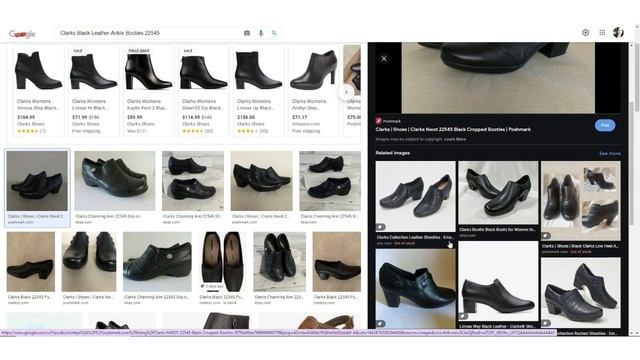
Task: Click the large preview image
Action: coord(498,78)
